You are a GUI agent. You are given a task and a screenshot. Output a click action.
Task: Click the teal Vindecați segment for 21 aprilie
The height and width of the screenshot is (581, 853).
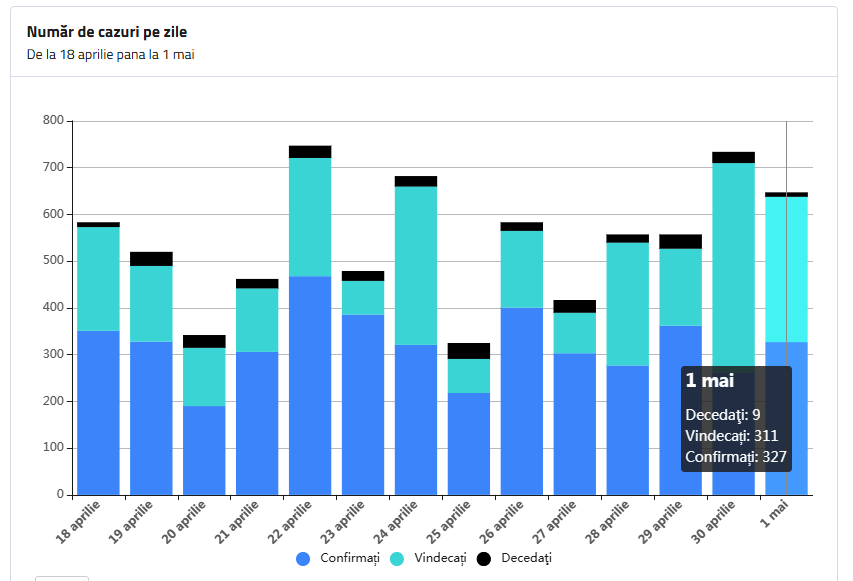tap(257, 320)
